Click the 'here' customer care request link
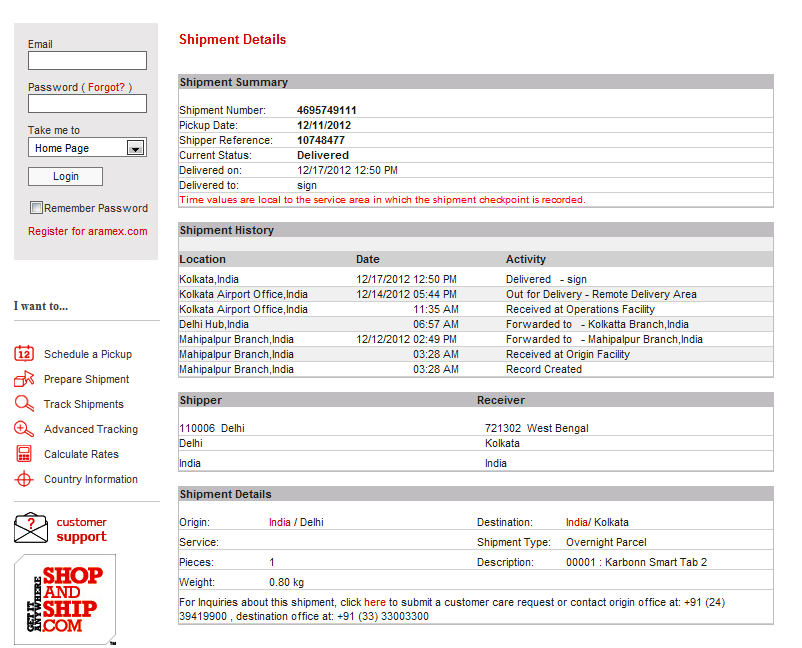802x648 pixels. 374,602
